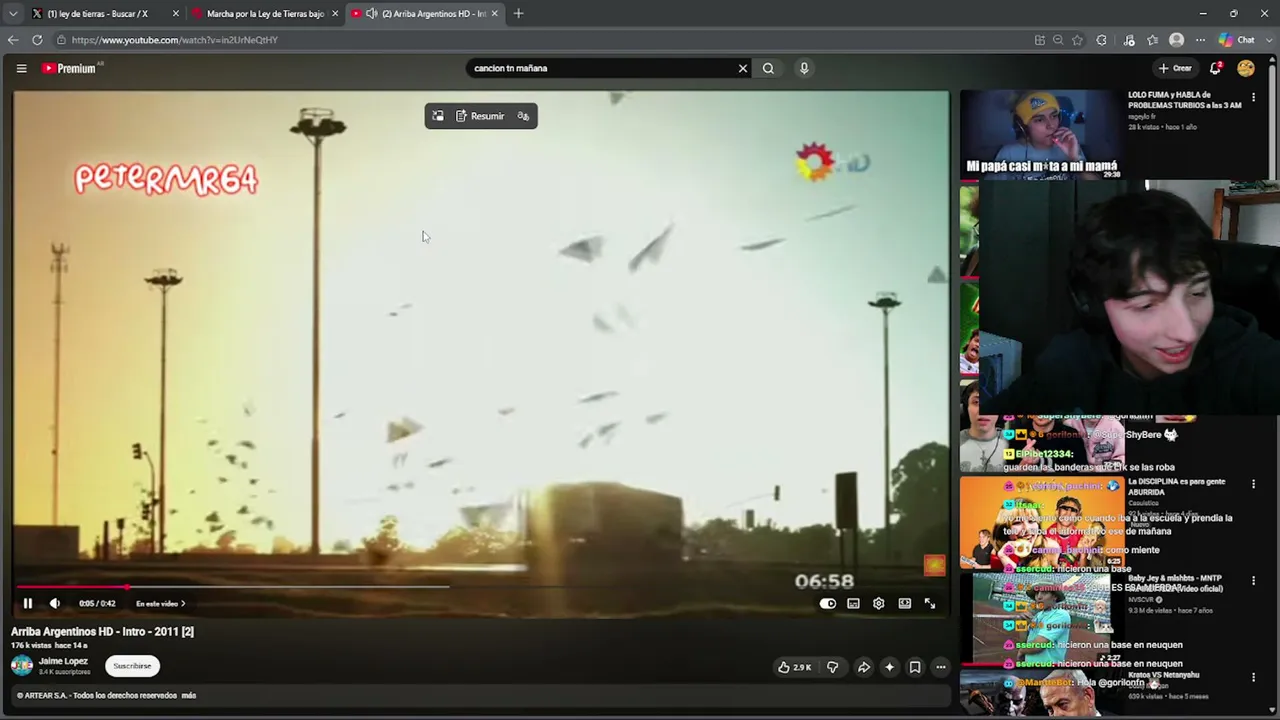Close the 'ley de tierras' tab

point(176,14)
